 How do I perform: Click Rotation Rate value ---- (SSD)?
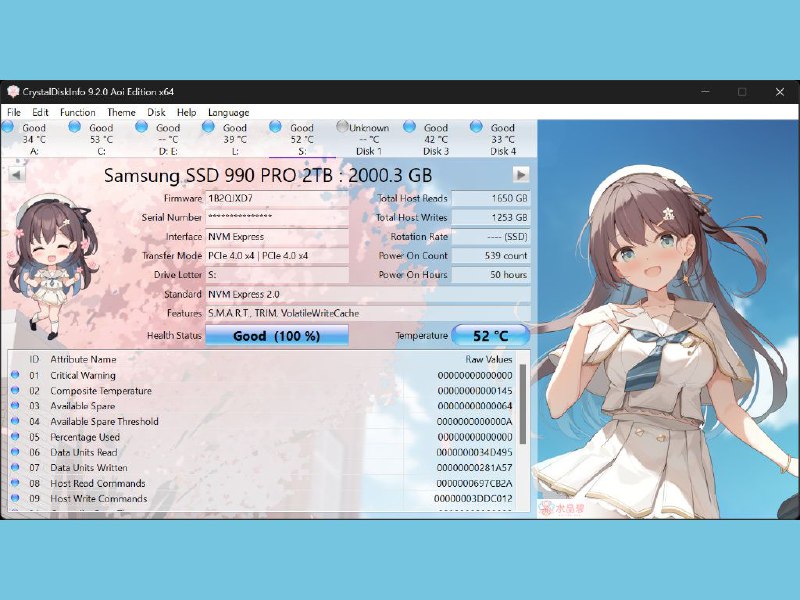tap(491, 237)
